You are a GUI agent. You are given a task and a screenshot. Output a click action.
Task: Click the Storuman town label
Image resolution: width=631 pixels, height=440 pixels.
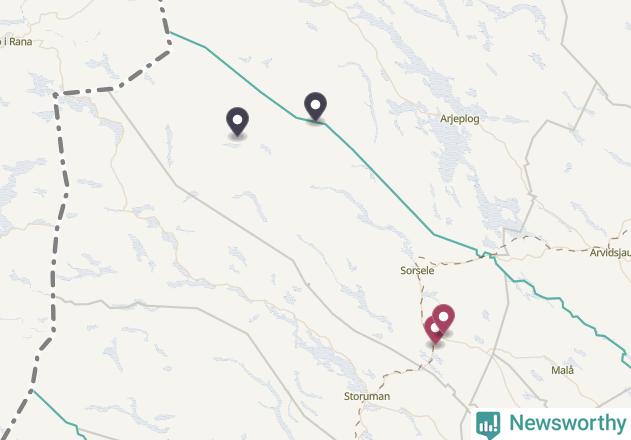pyautogui.click(x=367, y=397)
